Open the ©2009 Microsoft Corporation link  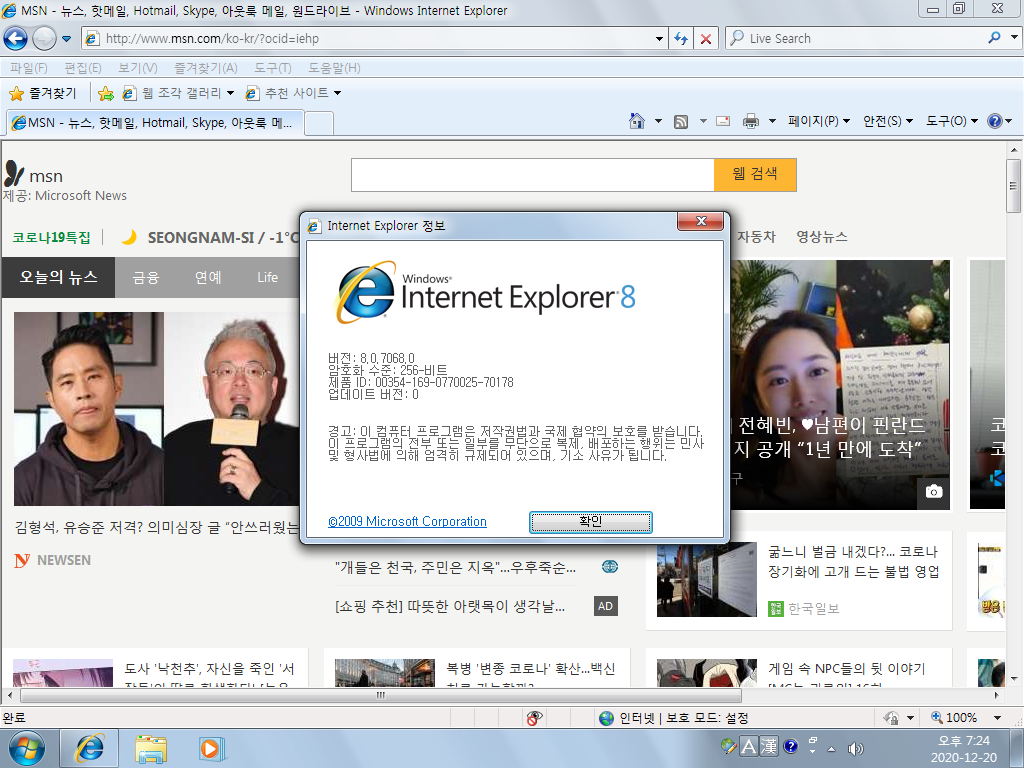pyautogui.click(x=407, y=521)
